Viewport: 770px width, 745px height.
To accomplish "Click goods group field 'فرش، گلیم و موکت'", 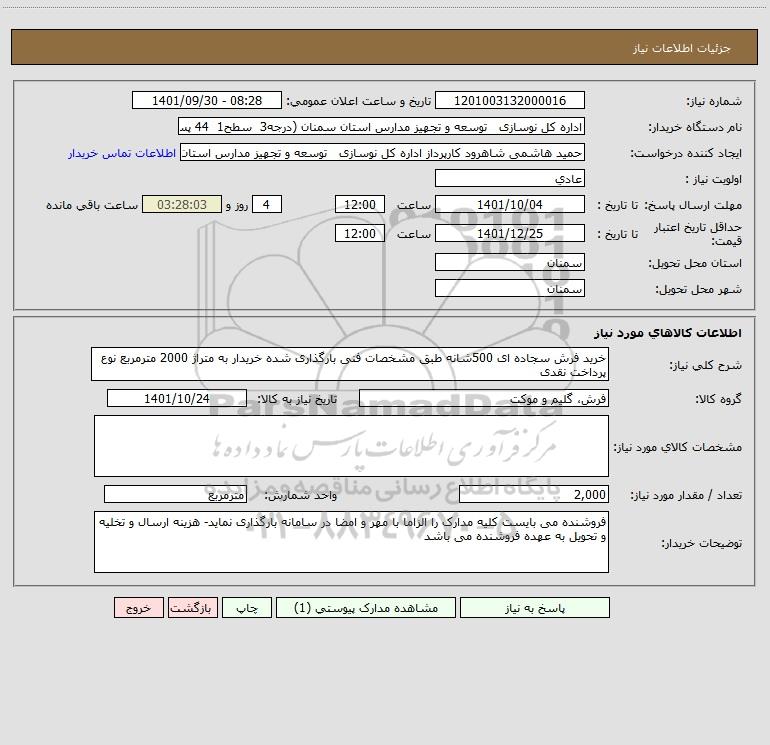I will [484, 398].
